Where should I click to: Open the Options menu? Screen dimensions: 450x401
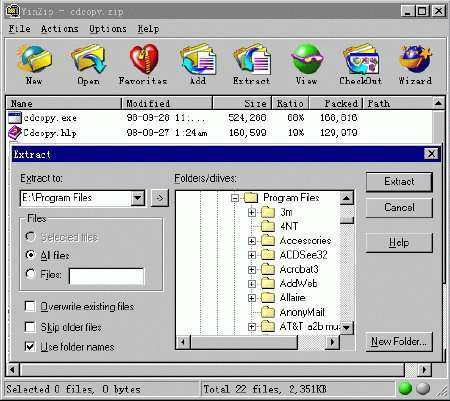click(x=108, y=29)
